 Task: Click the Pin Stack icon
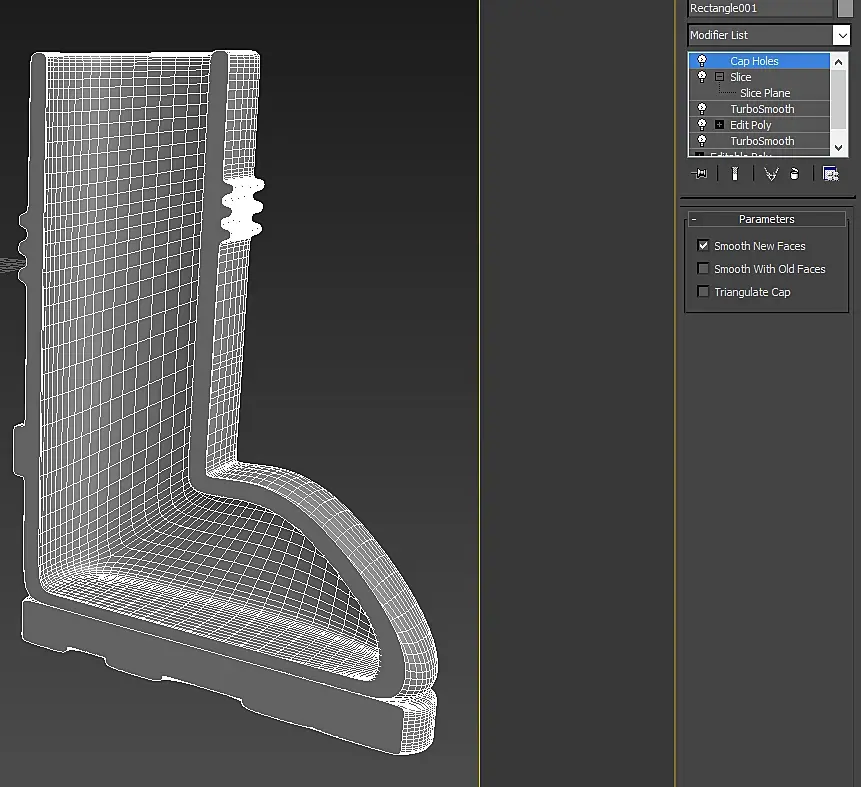(700, 174)
